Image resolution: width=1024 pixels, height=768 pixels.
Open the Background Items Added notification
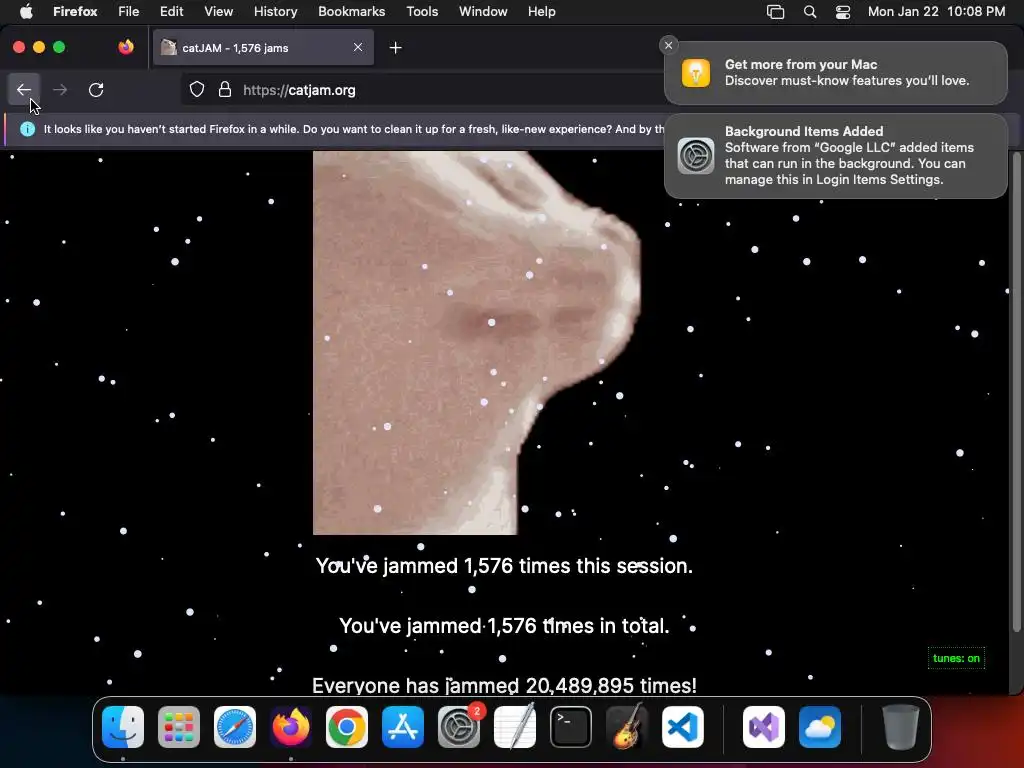coord(835,155)
